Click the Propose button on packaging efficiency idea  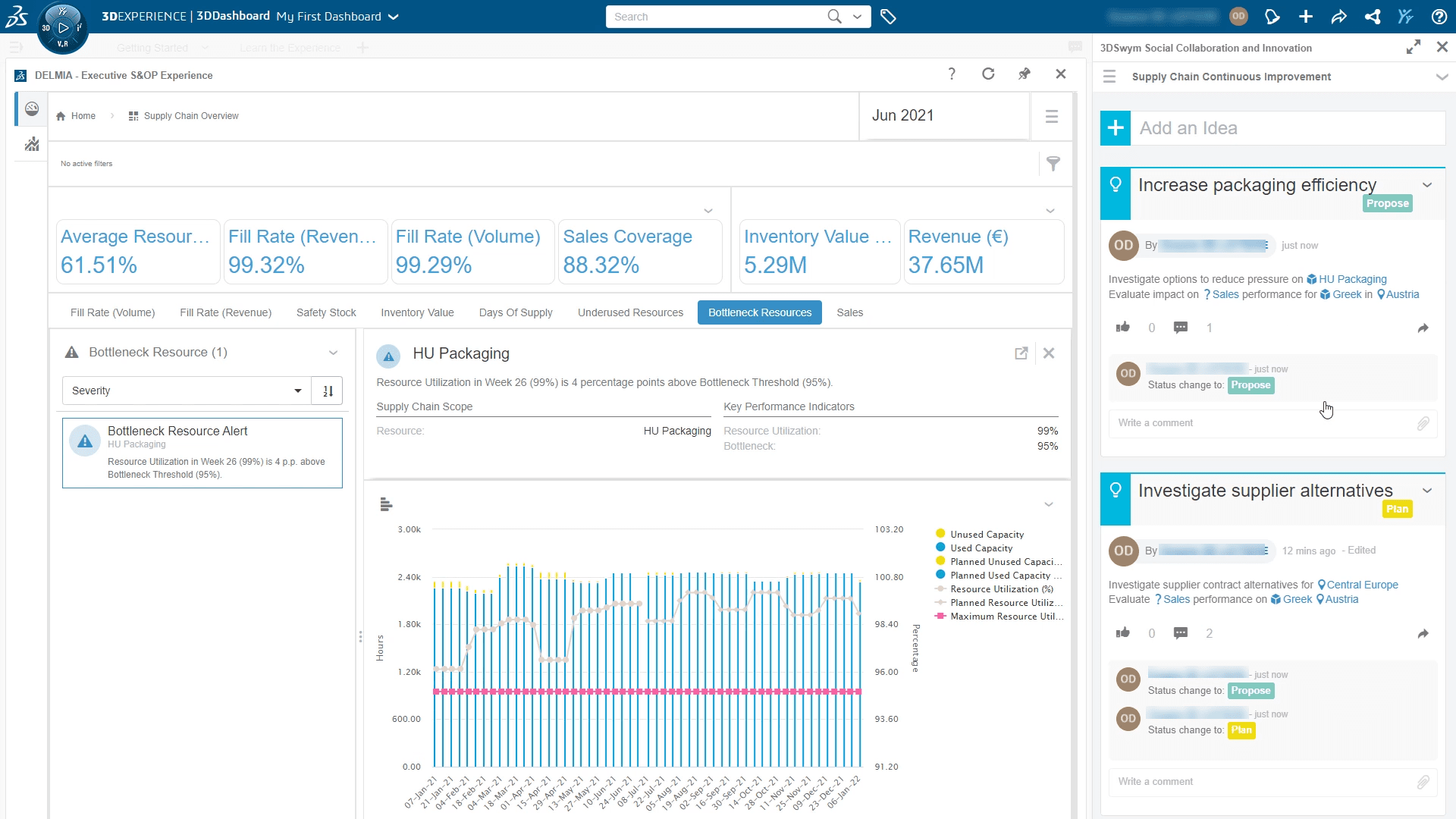(1388, 203)
